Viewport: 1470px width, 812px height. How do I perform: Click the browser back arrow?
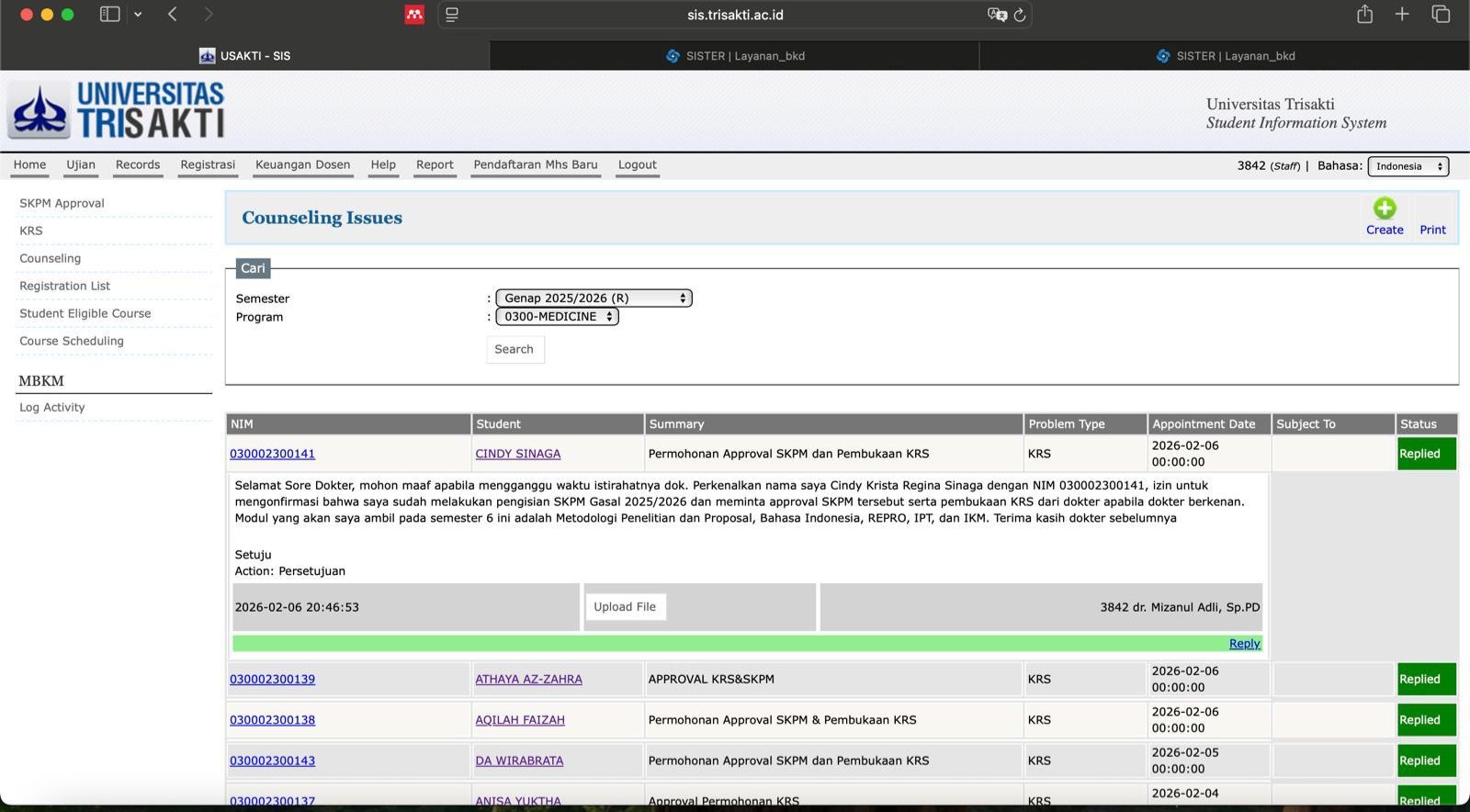173,15
